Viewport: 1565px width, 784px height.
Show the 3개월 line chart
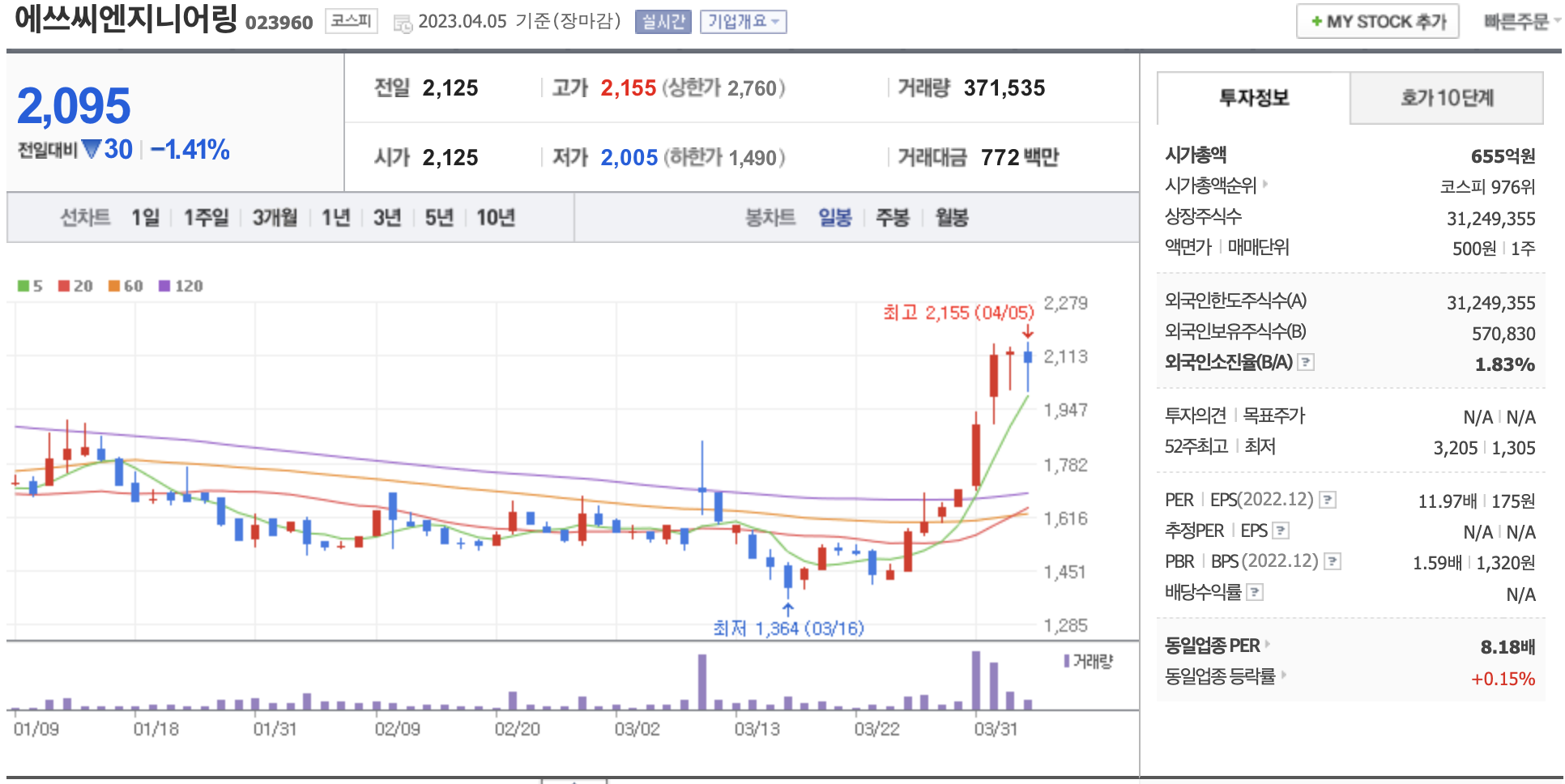point(275,217)
